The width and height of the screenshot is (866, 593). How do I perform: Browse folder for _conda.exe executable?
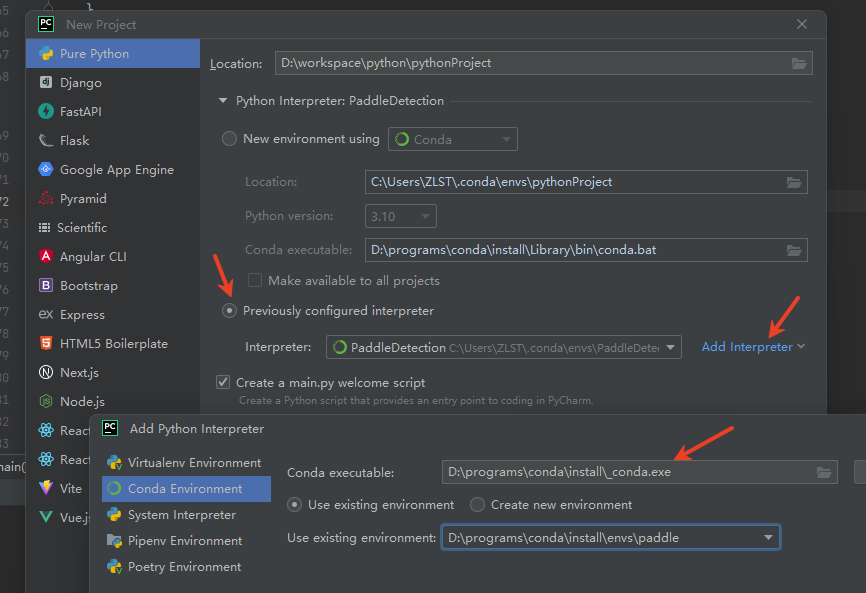coord(823,473)
